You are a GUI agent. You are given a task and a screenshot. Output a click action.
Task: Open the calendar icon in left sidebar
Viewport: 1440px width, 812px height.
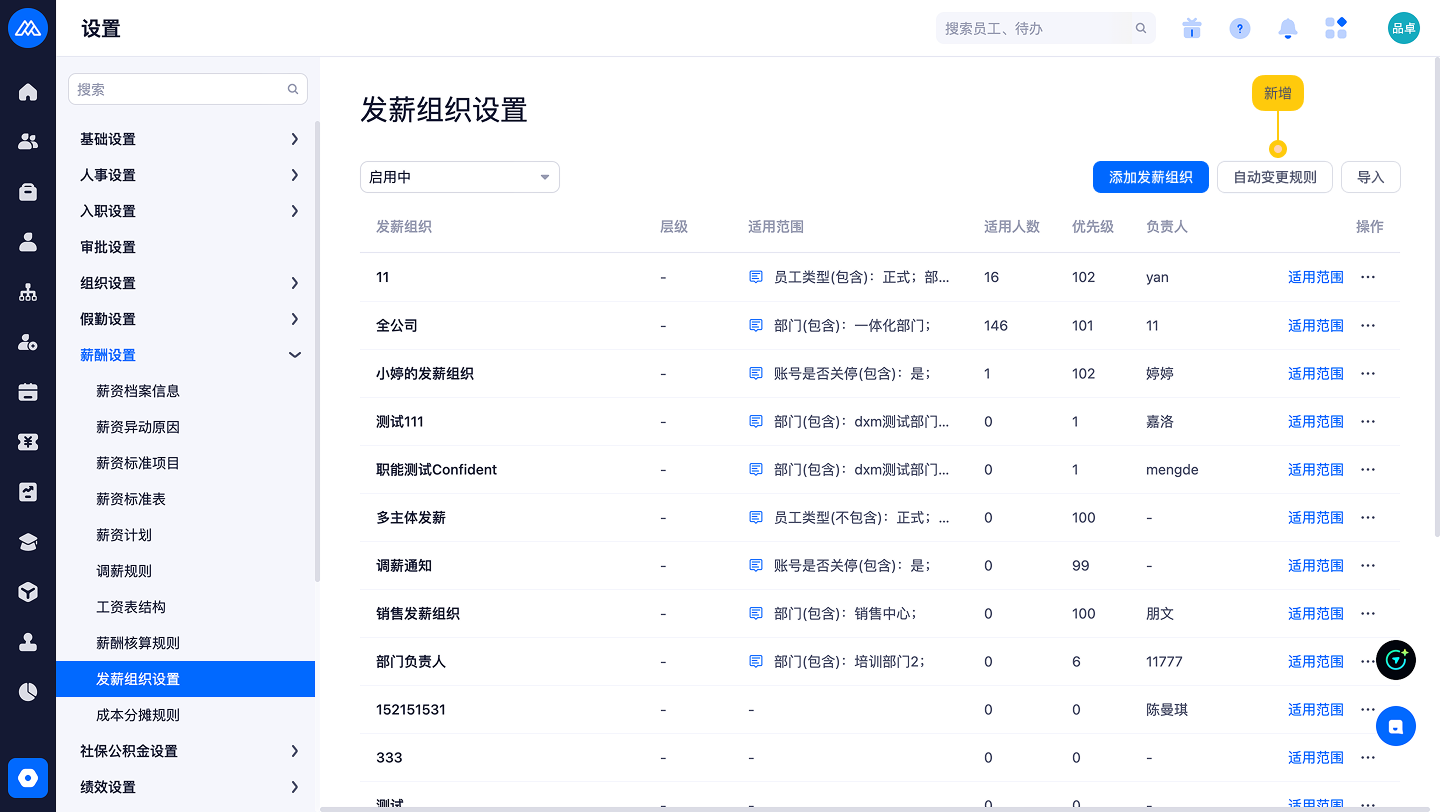point(28,392)
